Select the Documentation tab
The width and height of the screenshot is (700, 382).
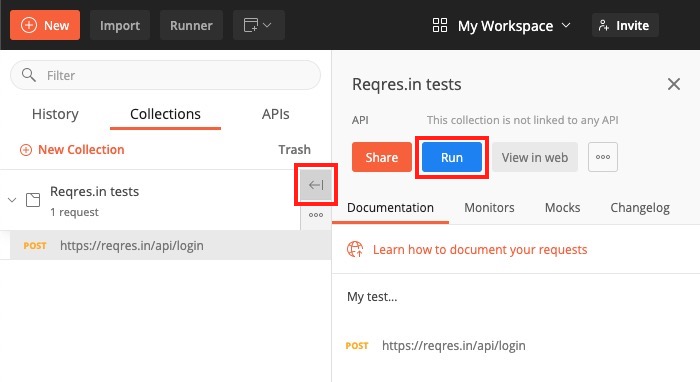point(390,208)
